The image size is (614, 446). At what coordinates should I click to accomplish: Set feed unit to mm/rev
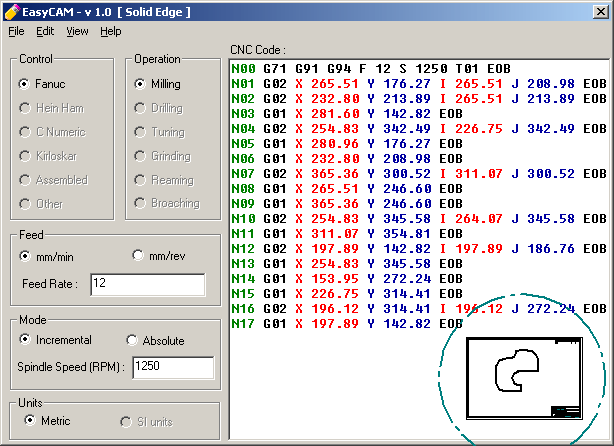[159, 256]
